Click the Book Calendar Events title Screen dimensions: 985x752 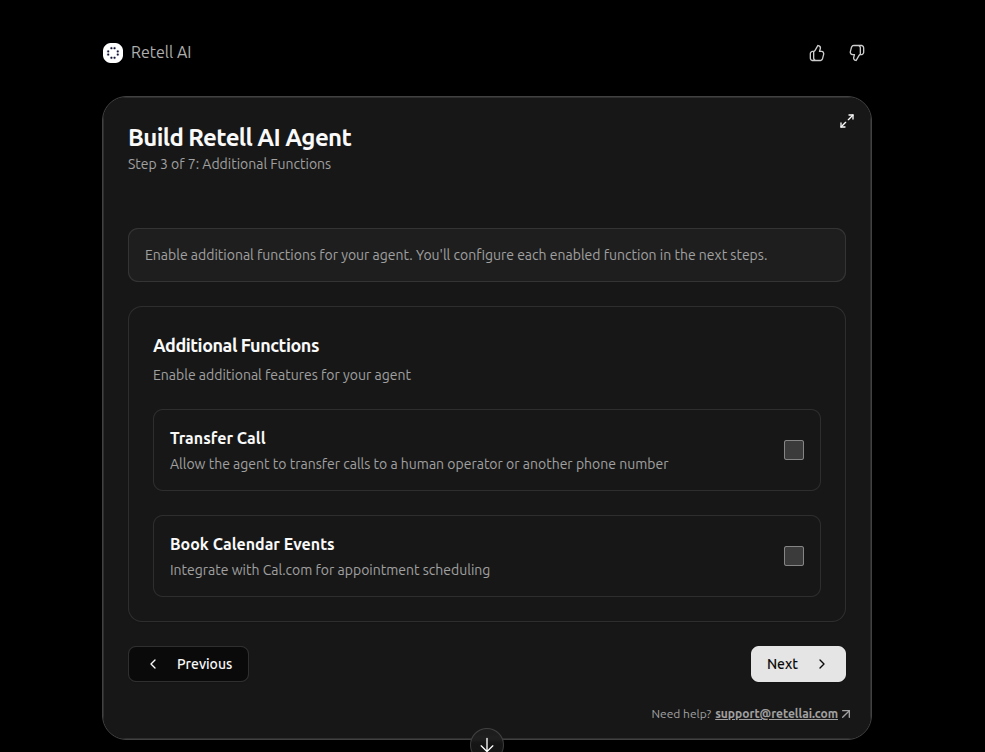(x=252, y=544)
